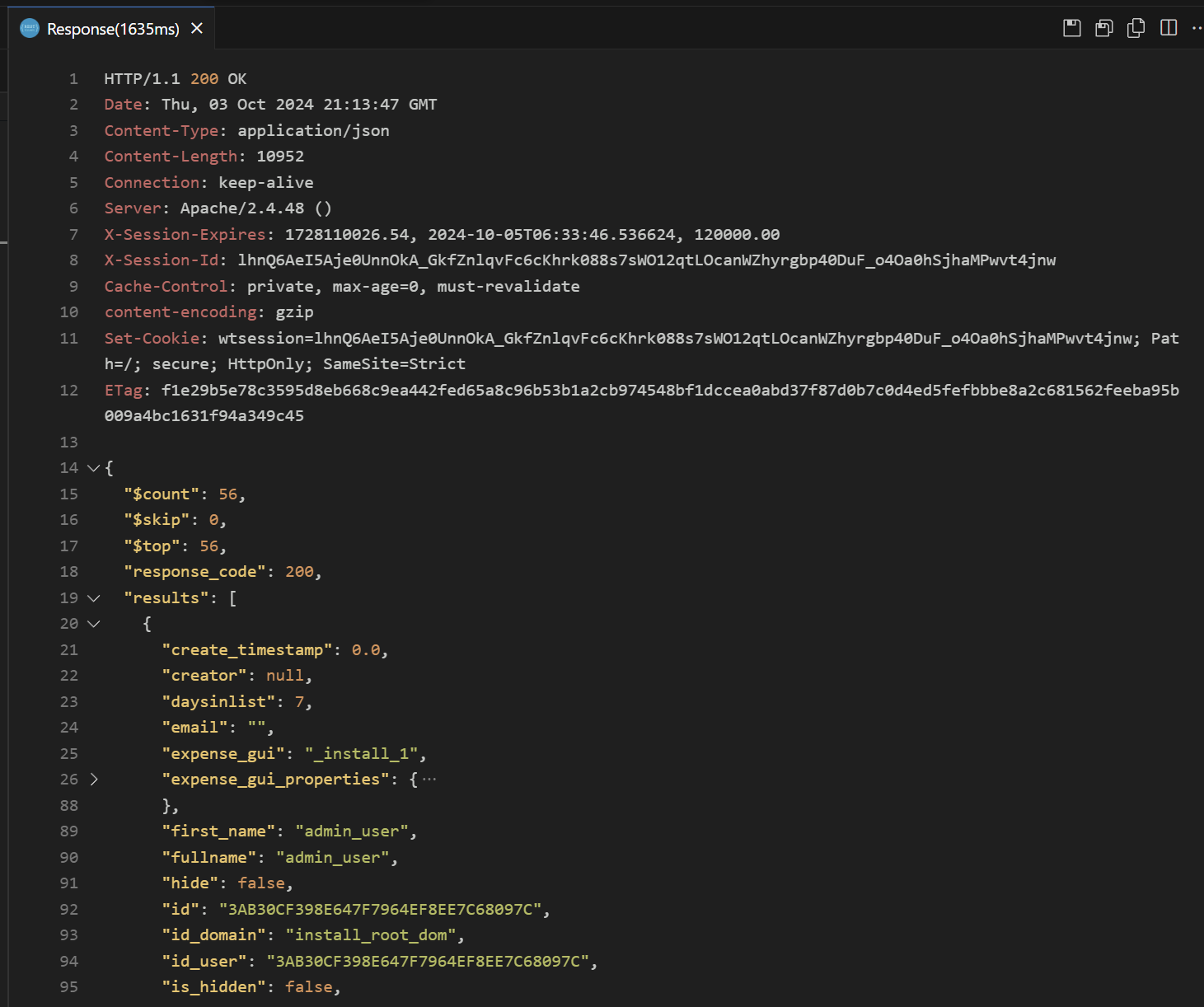Click the folded ellipsis after expense_gui_properties brace
Viewport: 1204px width, 1007px height.
pos(429,780)
